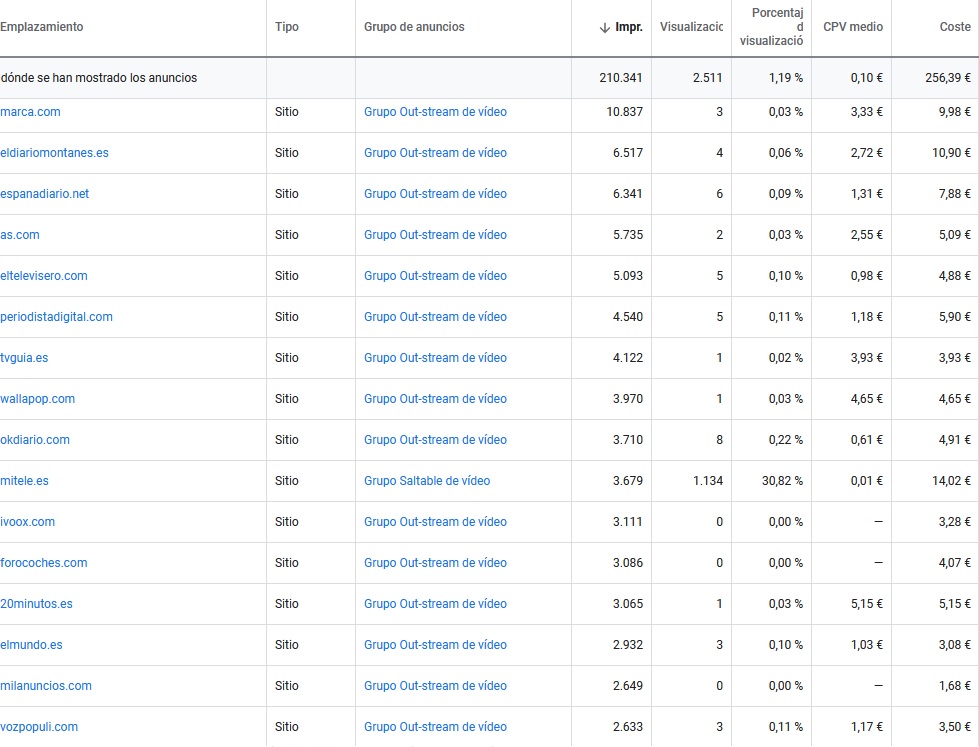Click the wallapop.com link

pos(38,399)
